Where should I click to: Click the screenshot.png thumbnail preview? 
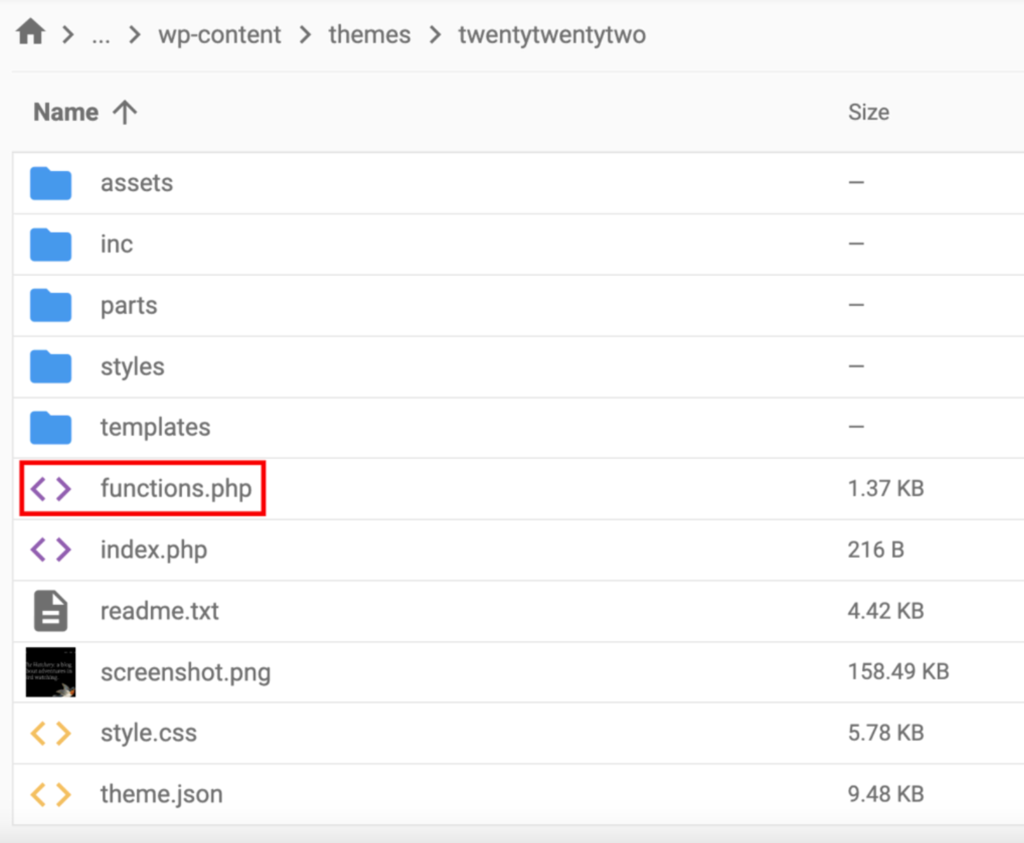50,672
